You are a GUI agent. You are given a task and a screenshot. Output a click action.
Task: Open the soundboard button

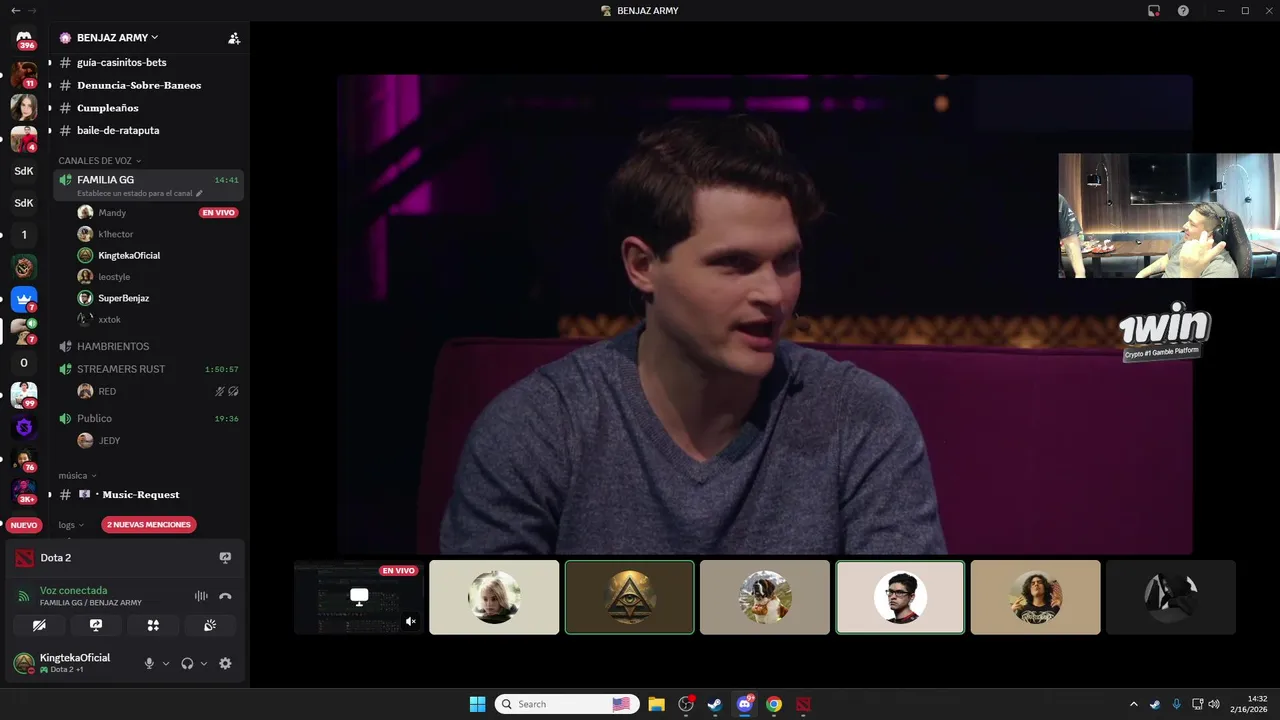coord(210,625)
